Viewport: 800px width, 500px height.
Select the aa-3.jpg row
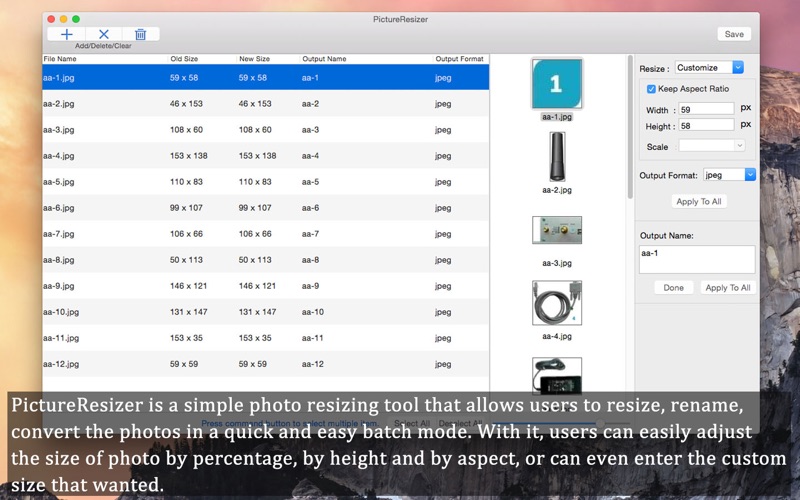point(265,130)
